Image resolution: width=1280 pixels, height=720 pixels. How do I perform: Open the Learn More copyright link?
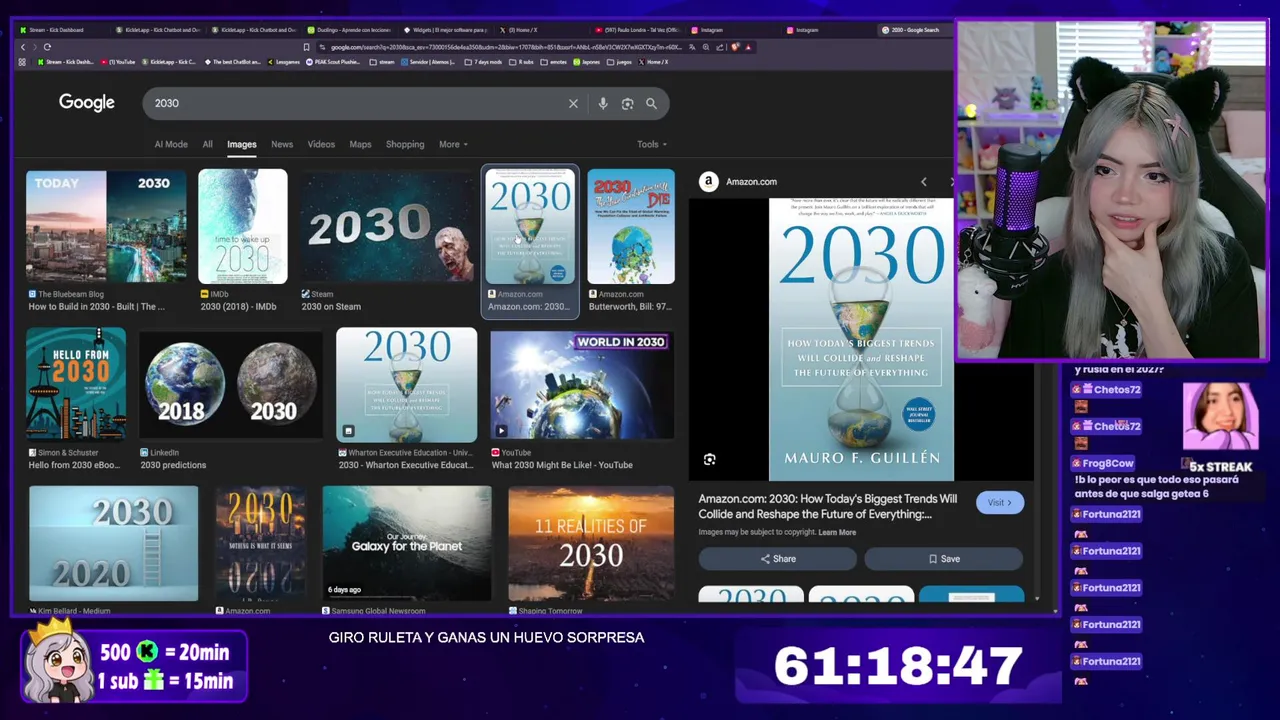(x=837, y=532)
